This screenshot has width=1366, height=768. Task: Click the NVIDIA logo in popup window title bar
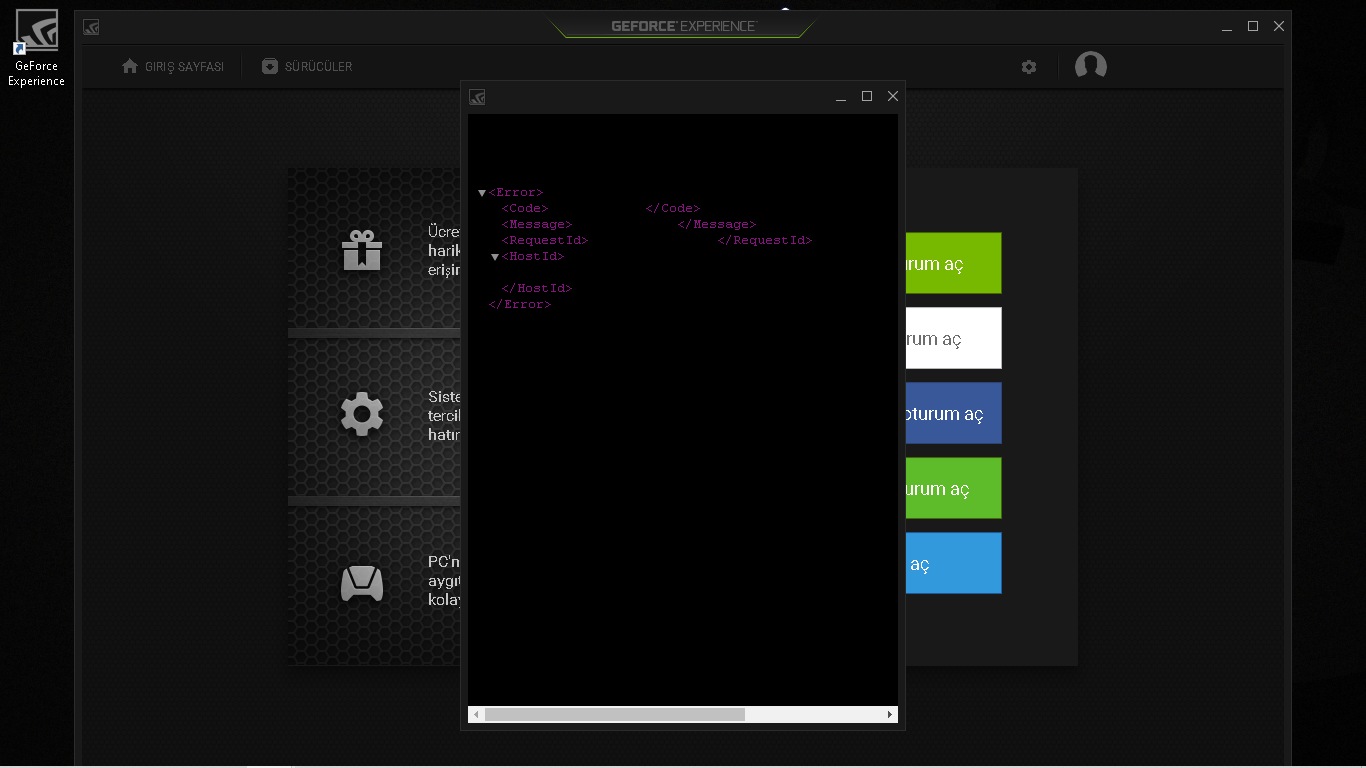[477, 97]
